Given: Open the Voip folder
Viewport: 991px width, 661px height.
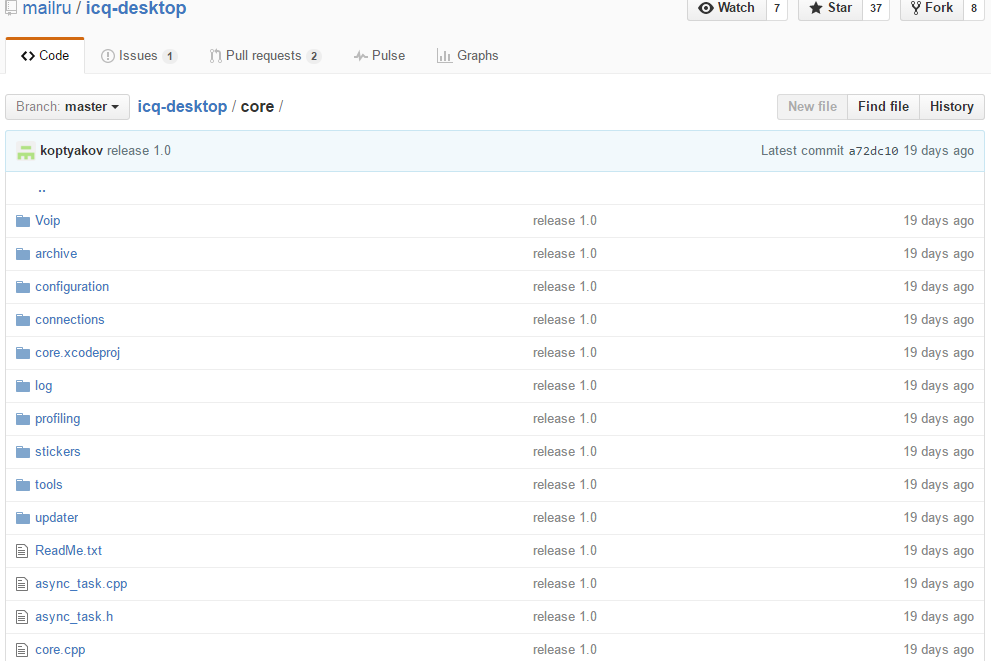Looking at the screenshot, I should tap(48, 221).
